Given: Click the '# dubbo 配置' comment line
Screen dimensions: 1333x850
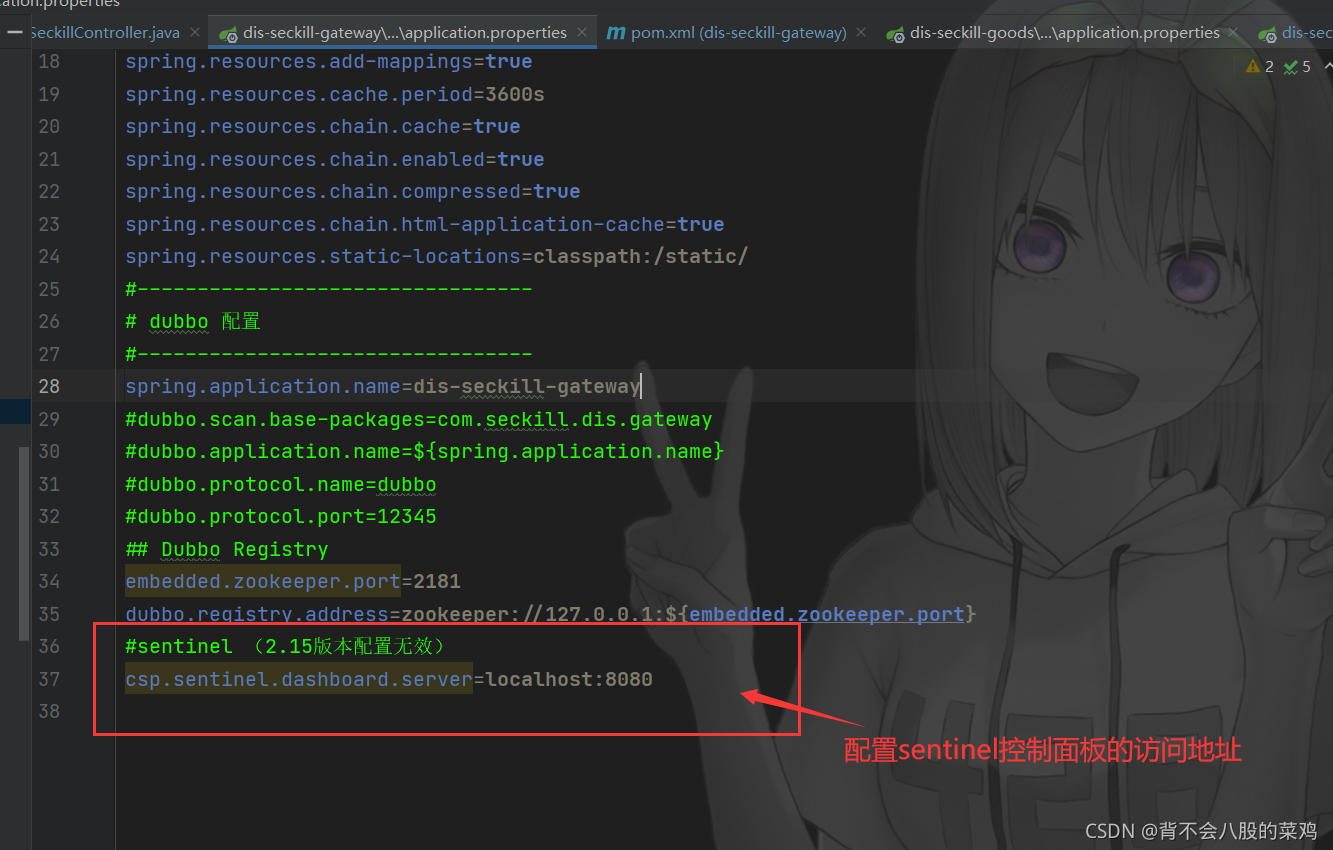Looking at the screenshot, I should pos(192,321).
